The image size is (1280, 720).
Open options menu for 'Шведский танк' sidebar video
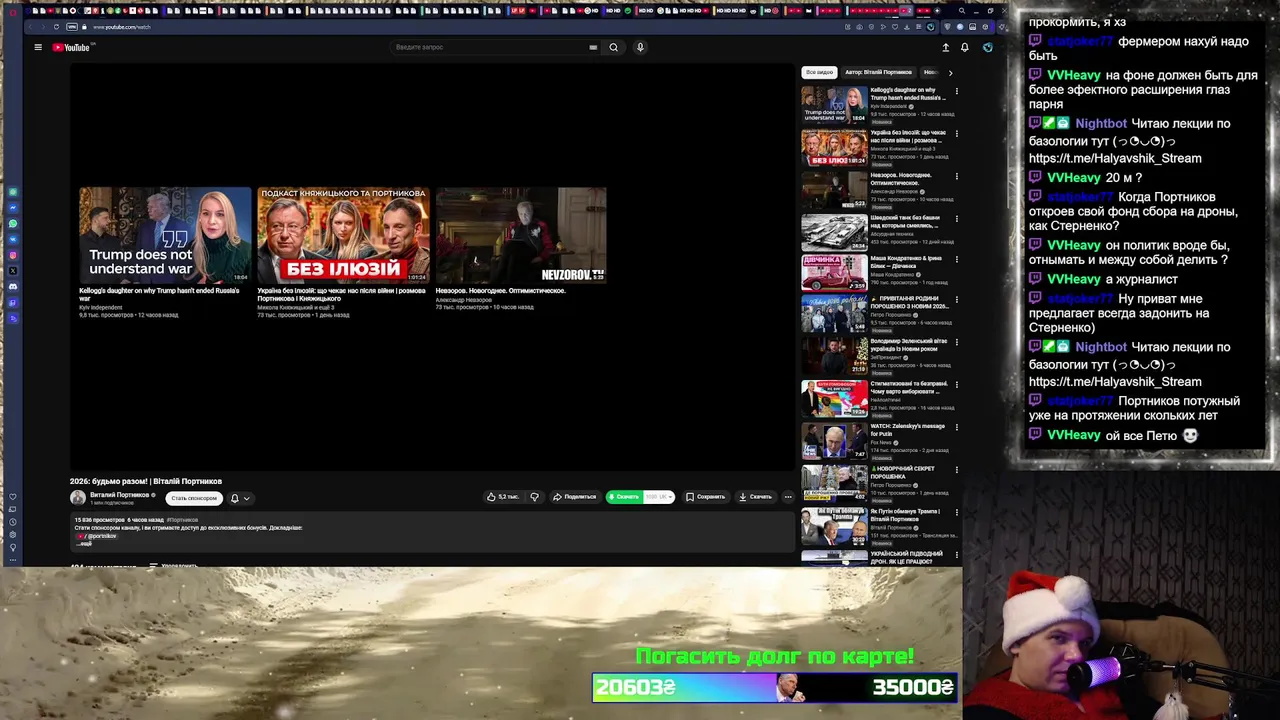[x=956, y=218]
